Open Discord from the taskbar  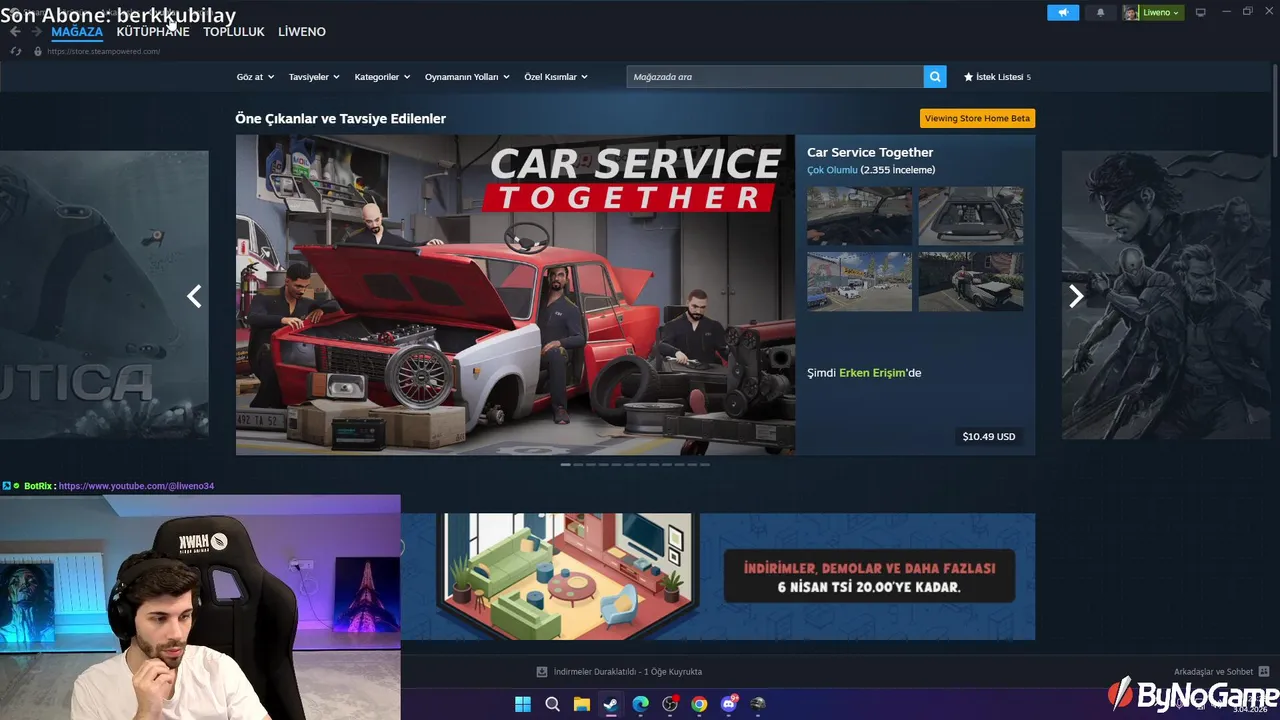(729, 704)
